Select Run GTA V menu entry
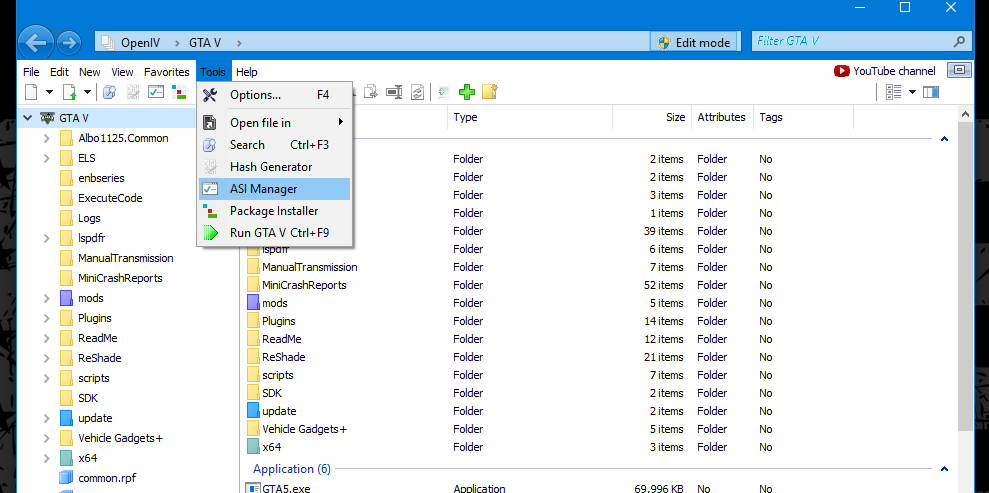Screen dimensions: 989x493 tap(274, 233)
